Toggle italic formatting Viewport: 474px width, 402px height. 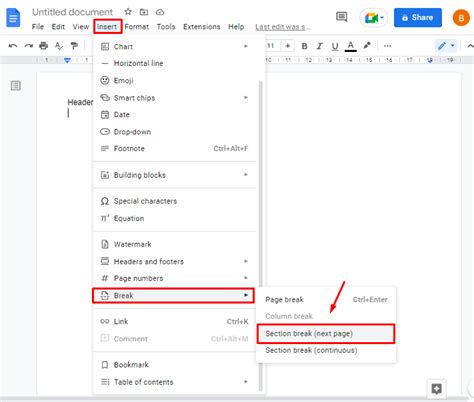[320, 46]
